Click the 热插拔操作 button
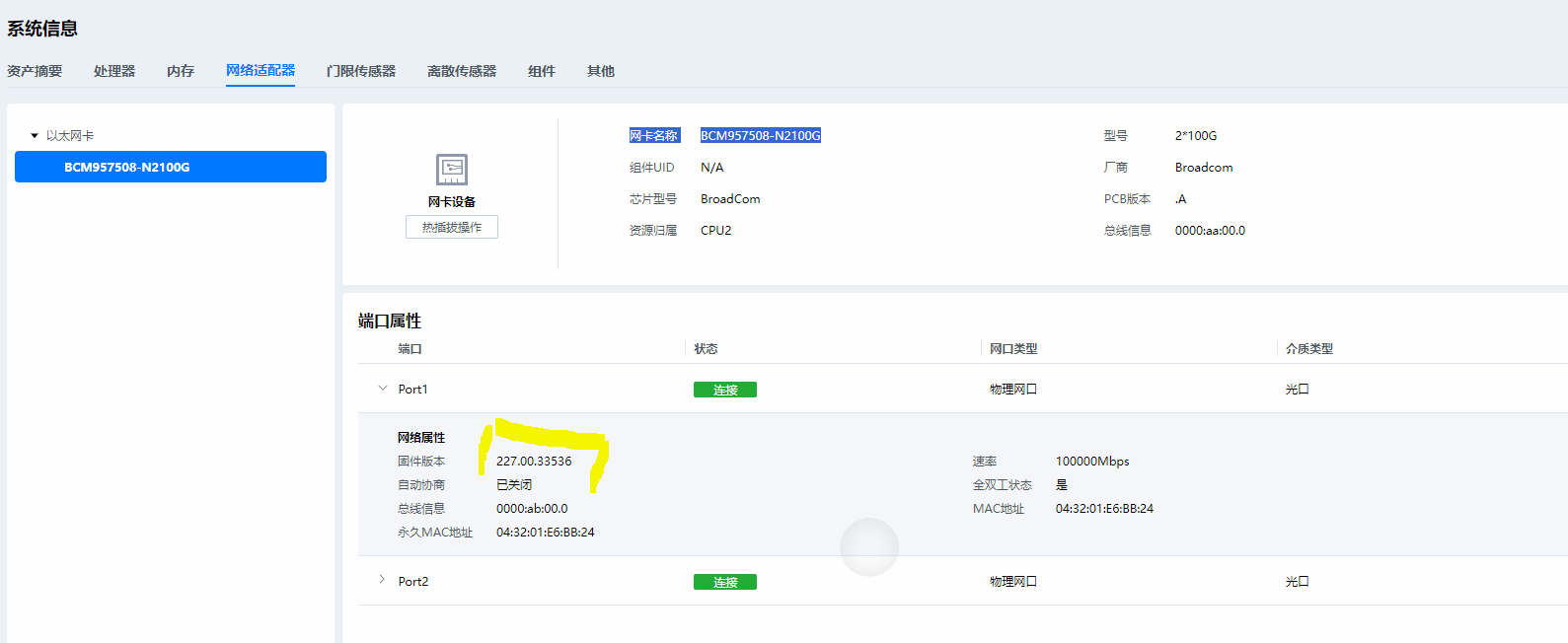This screenshot has height=643, width=1568. (452, 228)
